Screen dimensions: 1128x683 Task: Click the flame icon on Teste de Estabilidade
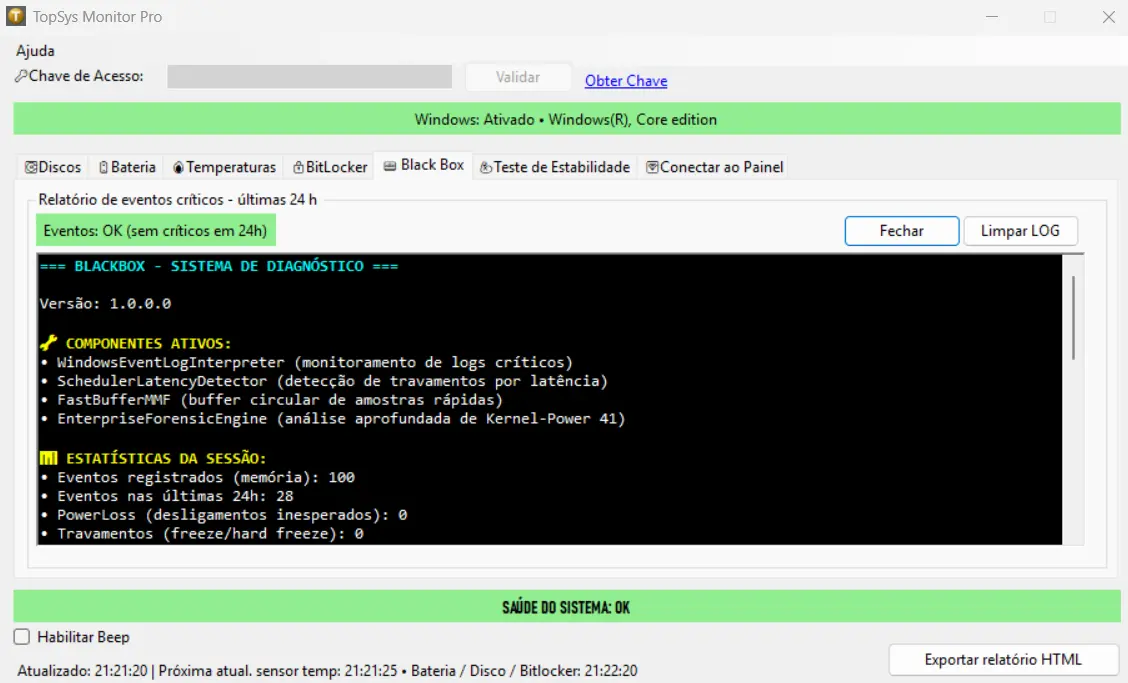[486, 167]
